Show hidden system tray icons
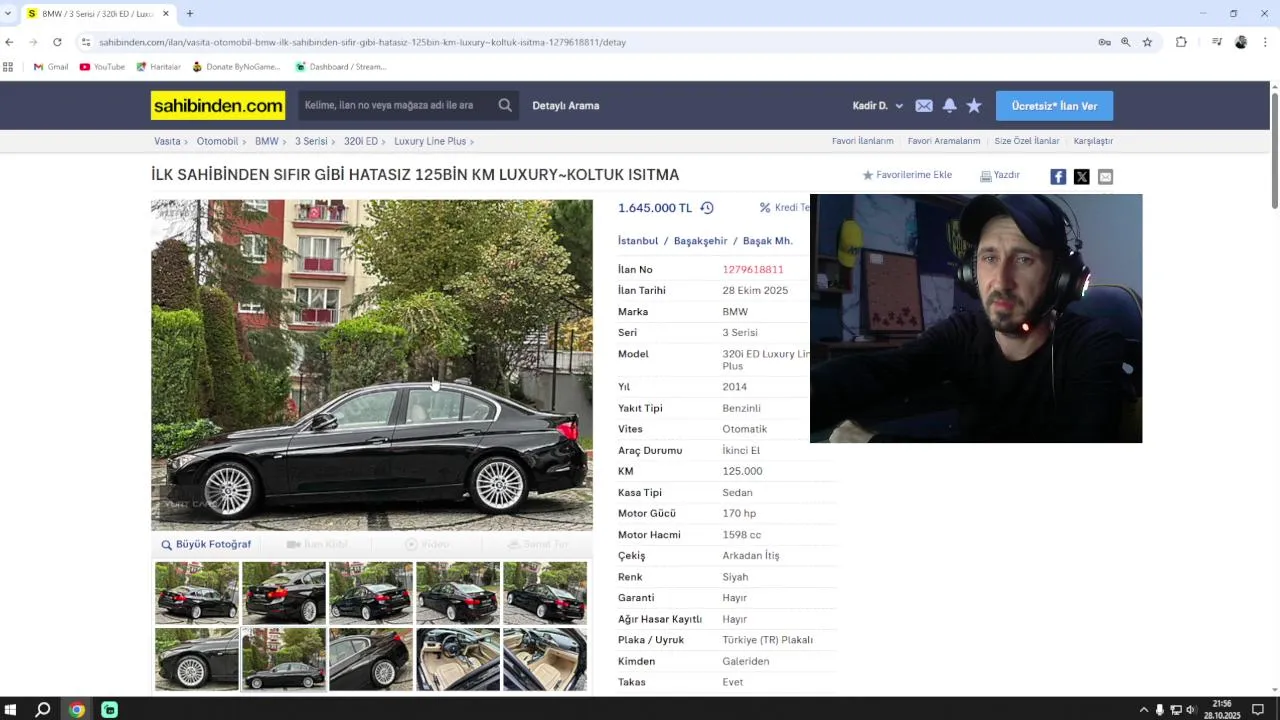Image resolution: width=1280 pixels, height=720 pixels. [1144, 709]
